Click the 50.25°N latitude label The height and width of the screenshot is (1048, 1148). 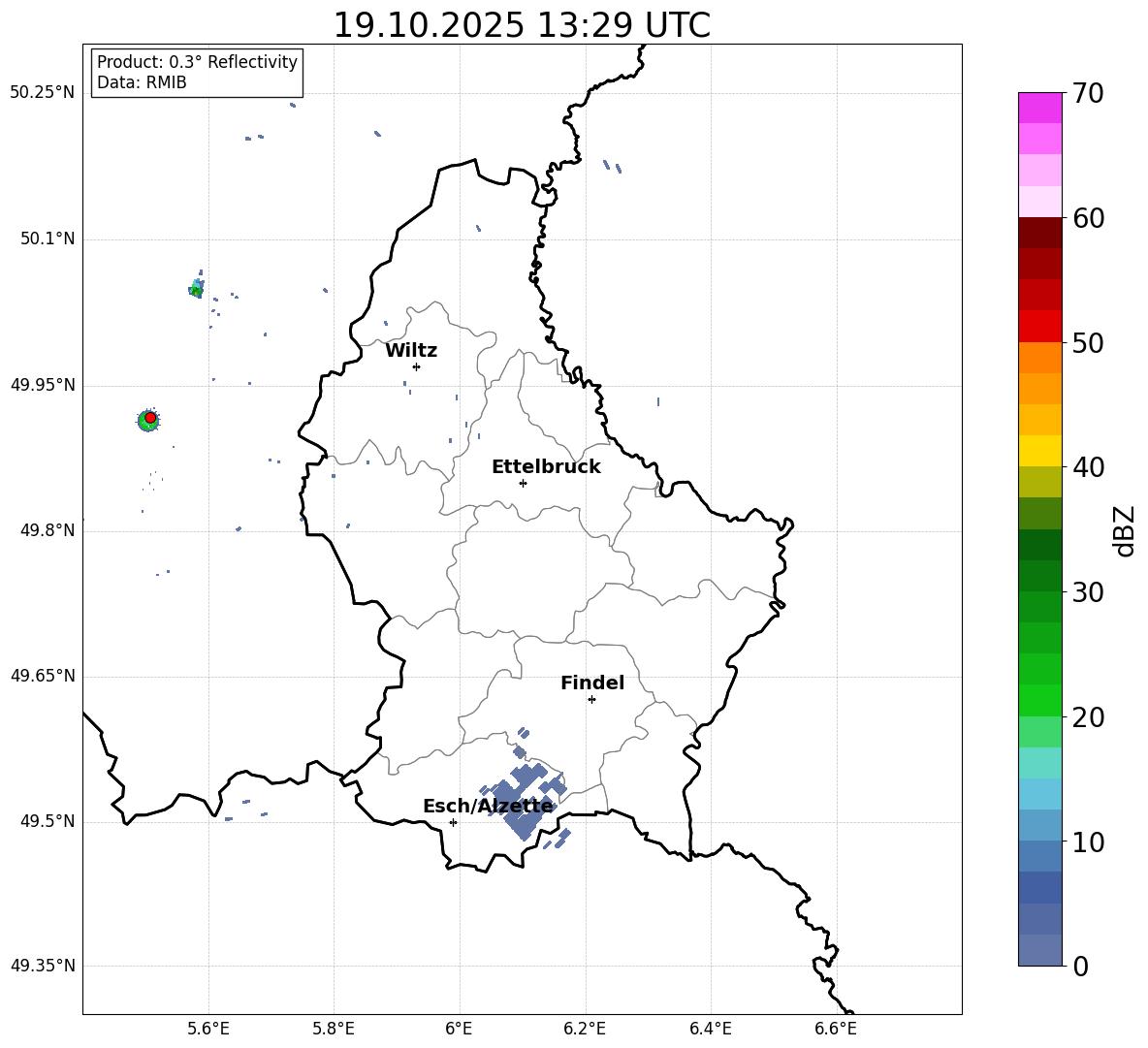[43, 93]
